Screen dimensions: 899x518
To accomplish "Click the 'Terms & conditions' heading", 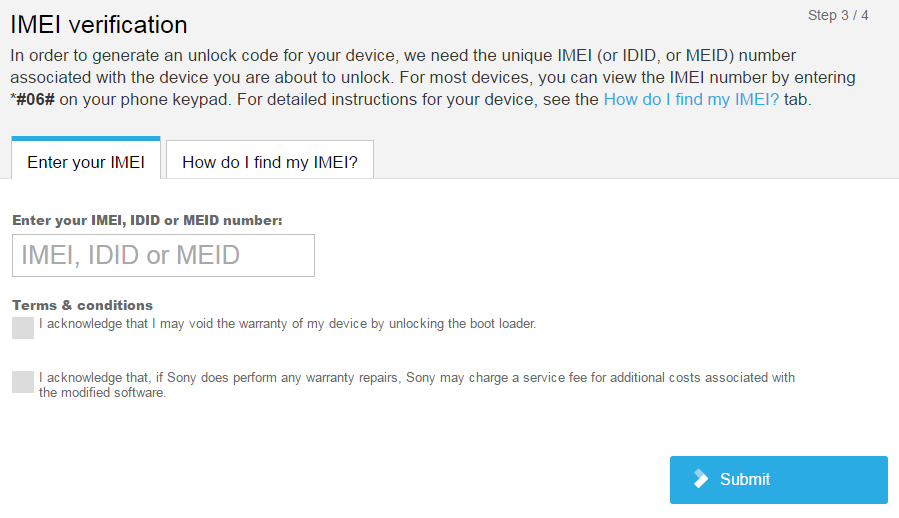I will click(82, 305).
